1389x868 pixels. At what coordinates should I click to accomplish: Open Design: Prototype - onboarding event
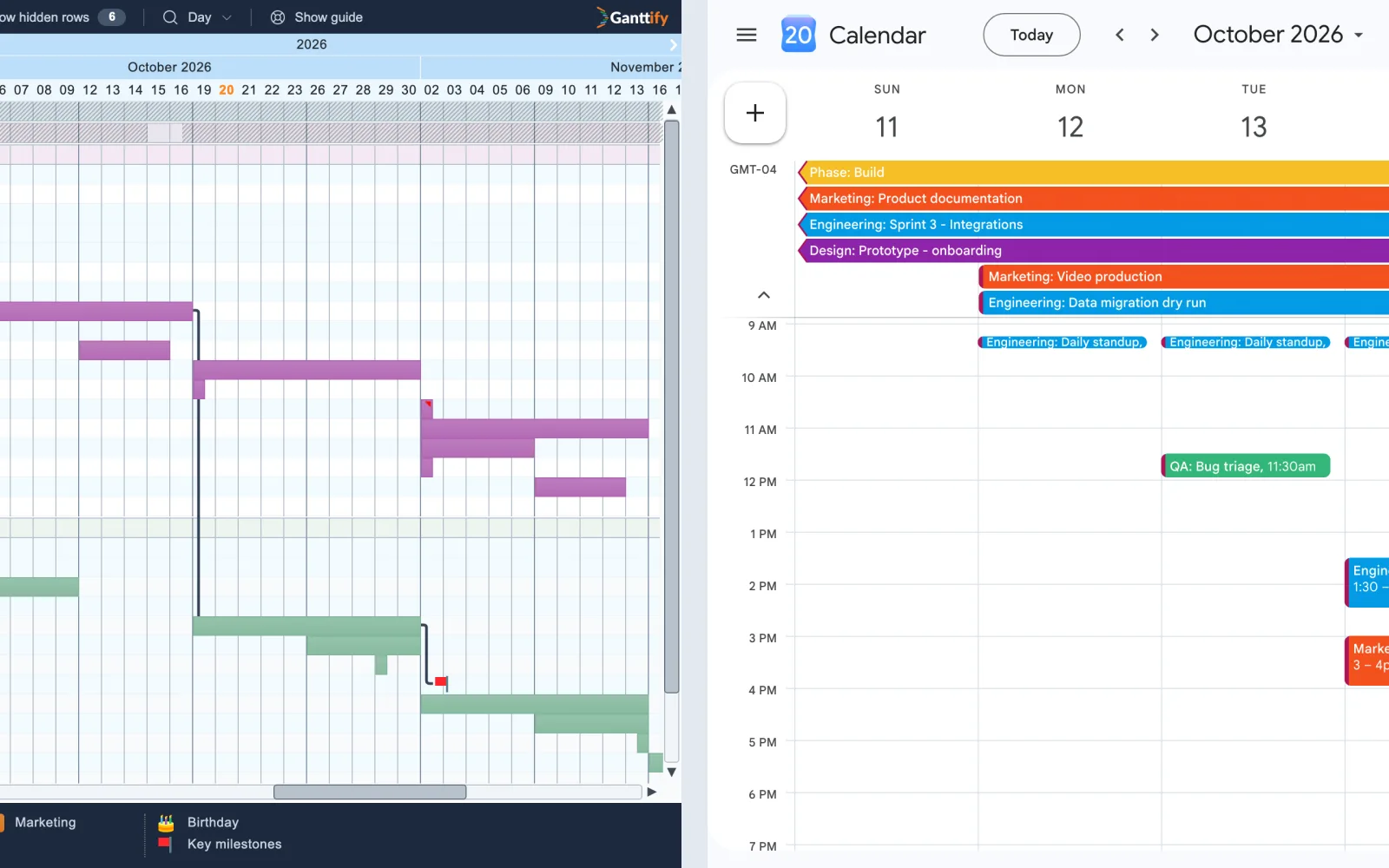(x=1094, y=250)
